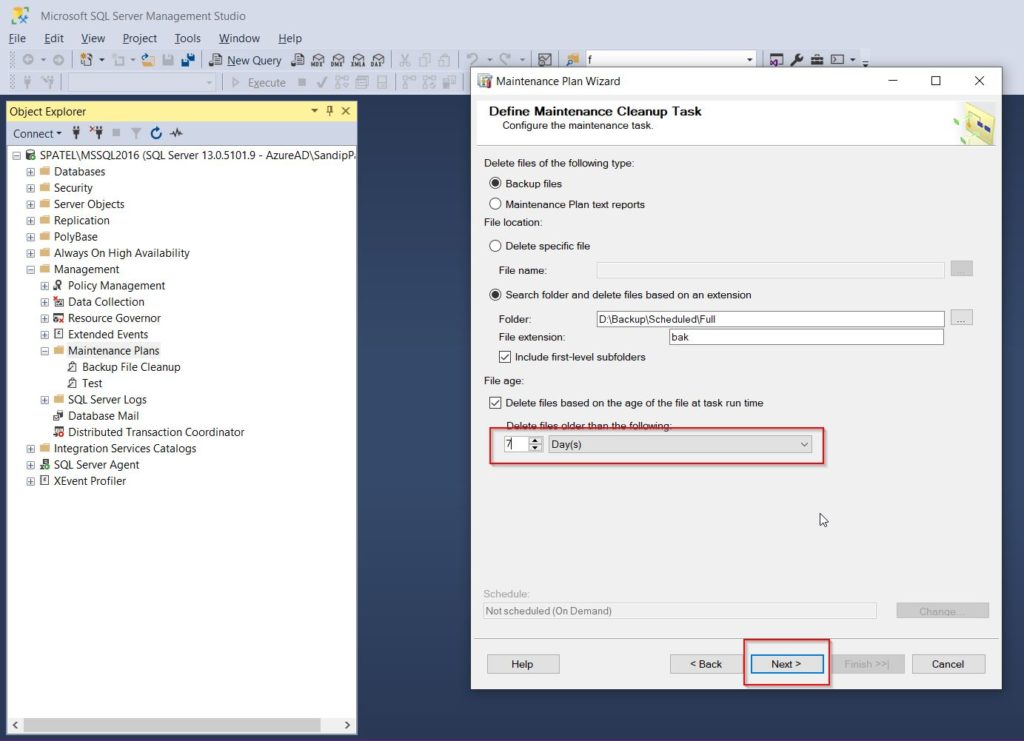Select Maintenance Plan text reports option
Viewport: 1024px width, 741px height.
point(495,204)
